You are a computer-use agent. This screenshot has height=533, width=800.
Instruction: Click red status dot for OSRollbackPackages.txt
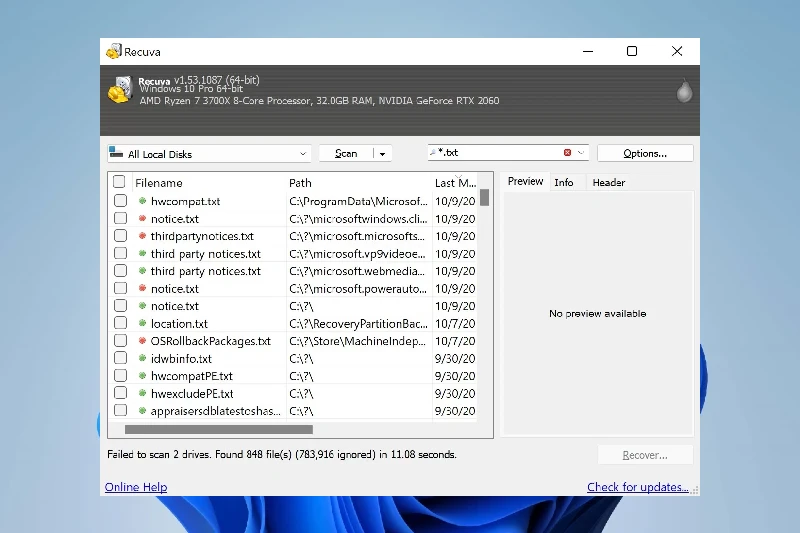coord(142,341)
